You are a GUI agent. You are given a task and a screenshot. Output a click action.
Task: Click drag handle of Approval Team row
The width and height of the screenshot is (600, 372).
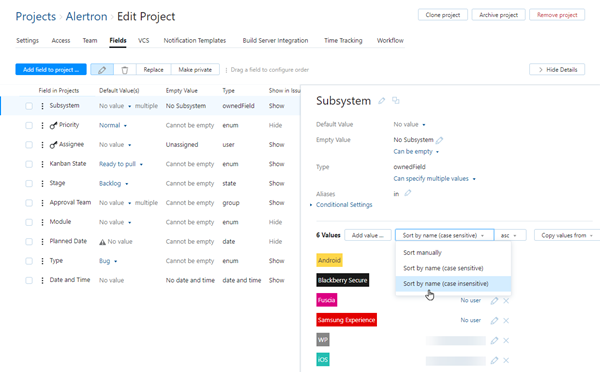tap(42, 203)
